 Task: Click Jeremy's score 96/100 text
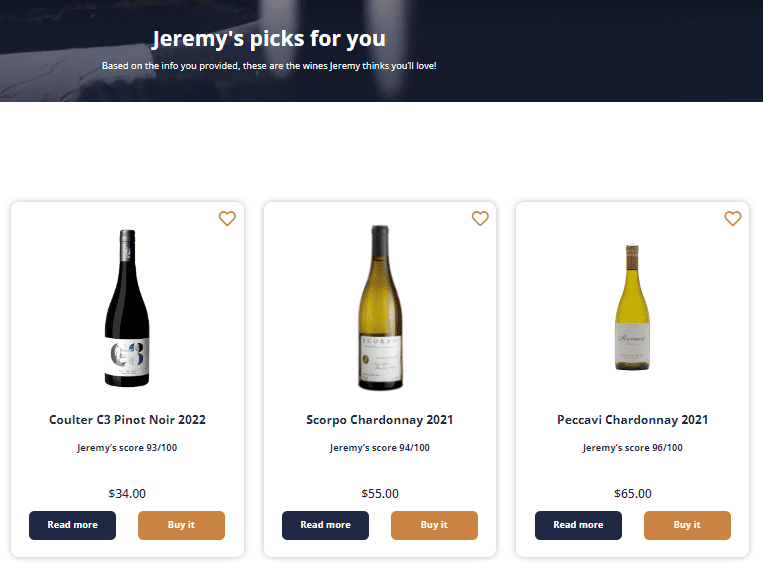[x=633, y=448]
